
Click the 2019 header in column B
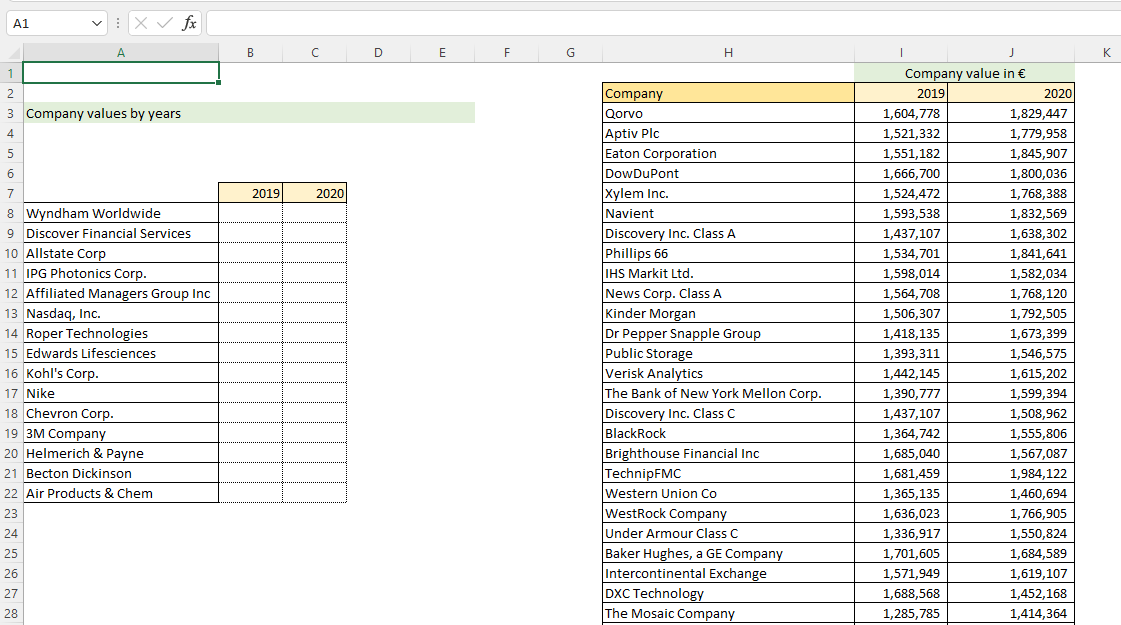coord(250,194)
